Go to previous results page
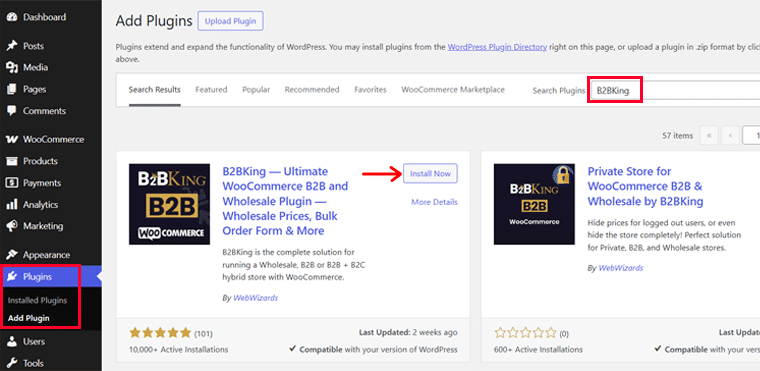 (730, 136)
